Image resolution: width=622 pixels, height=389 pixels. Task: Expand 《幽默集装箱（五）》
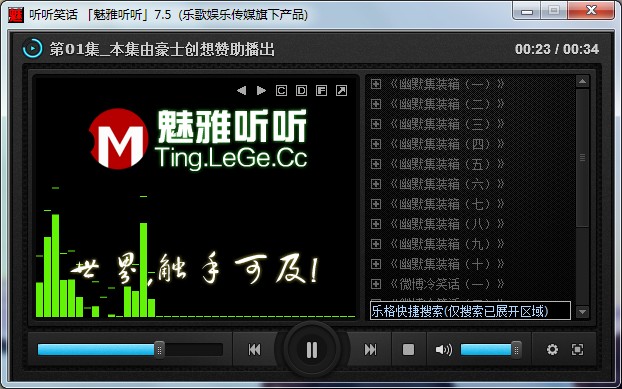tap(376, 164)
